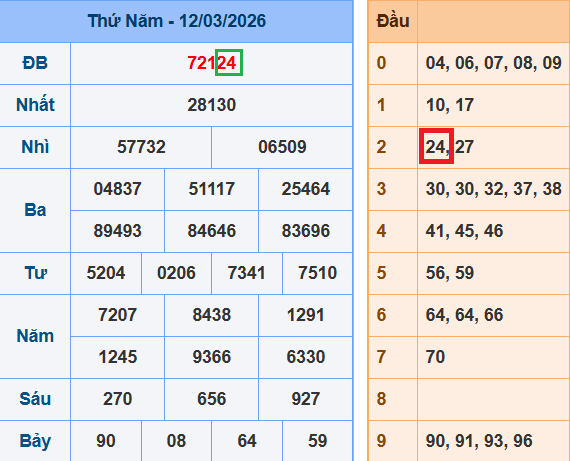
Task: Pick the Ba result 83696
Action: (306, 231)
